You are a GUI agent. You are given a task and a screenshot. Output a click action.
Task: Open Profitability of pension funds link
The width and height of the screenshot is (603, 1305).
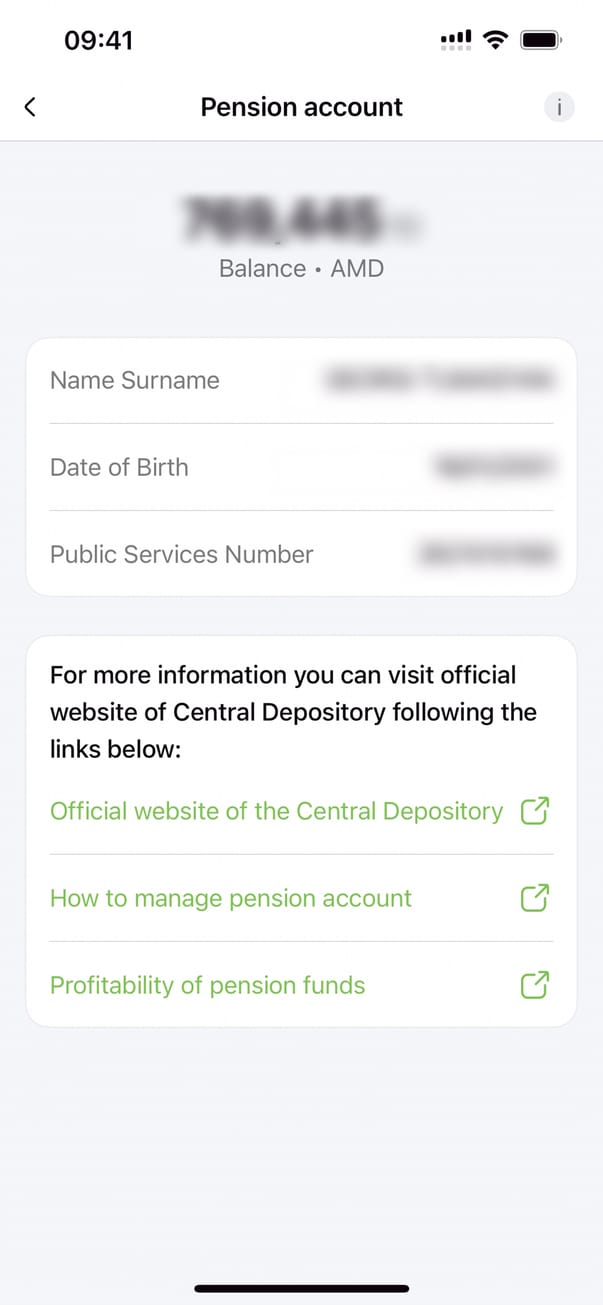tap(208, 985)
